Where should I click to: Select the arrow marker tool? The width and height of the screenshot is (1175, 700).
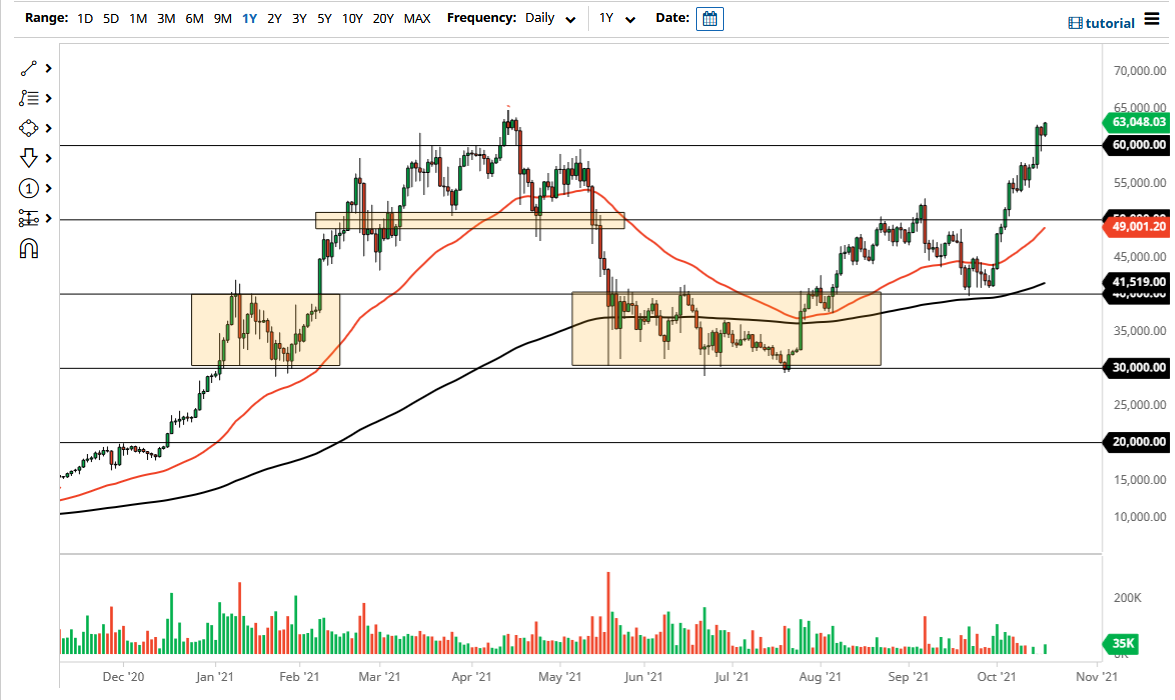tap(28, 158)
